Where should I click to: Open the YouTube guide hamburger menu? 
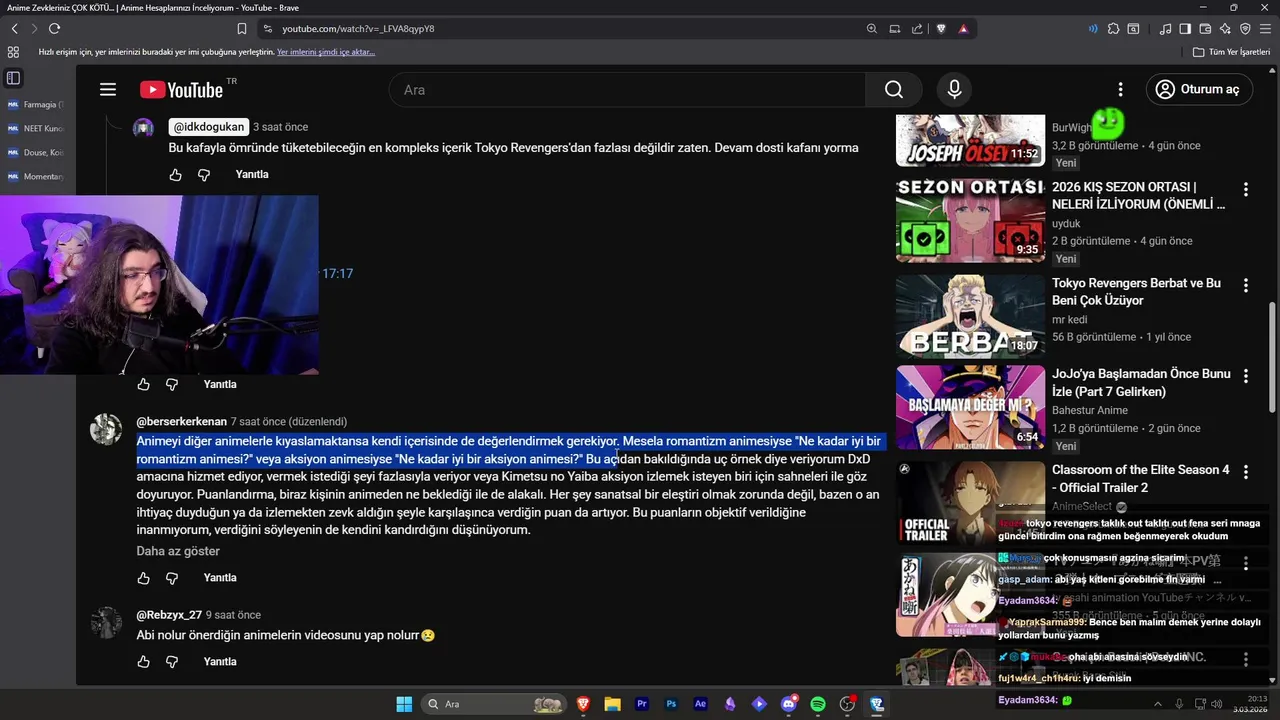pos(108,90)
